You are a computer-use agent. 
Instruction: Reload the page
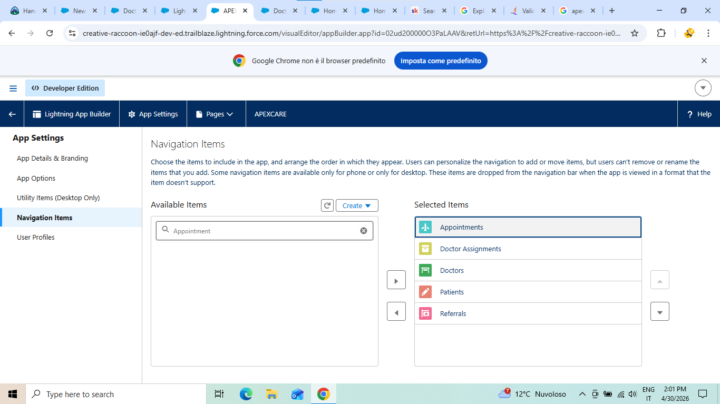click(x=49, y=33)
